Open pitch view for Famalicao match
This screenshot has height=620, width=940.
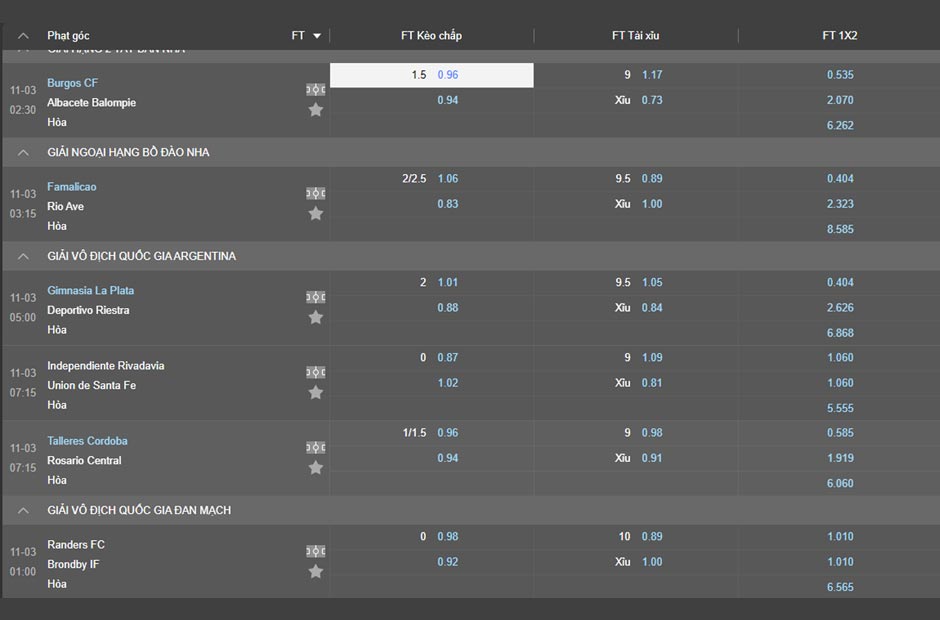point(316,193)
